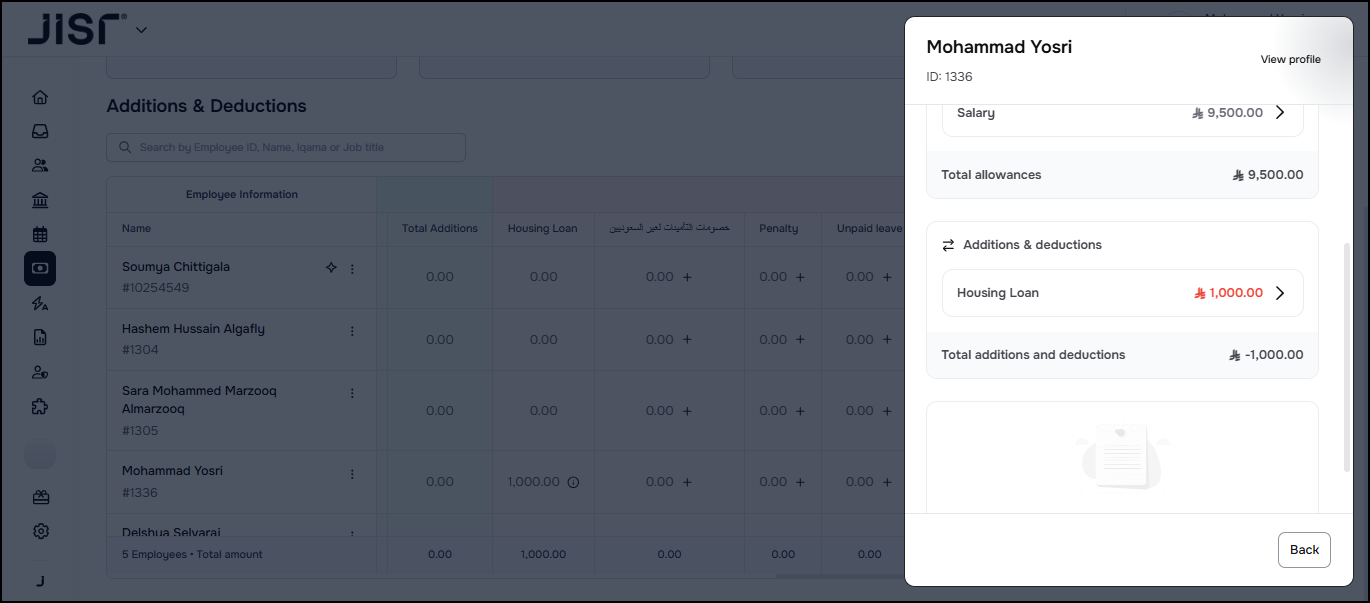Open the employees people icon in sidebar
Screen dimensions: 1370x603
(x=40, y=166)
